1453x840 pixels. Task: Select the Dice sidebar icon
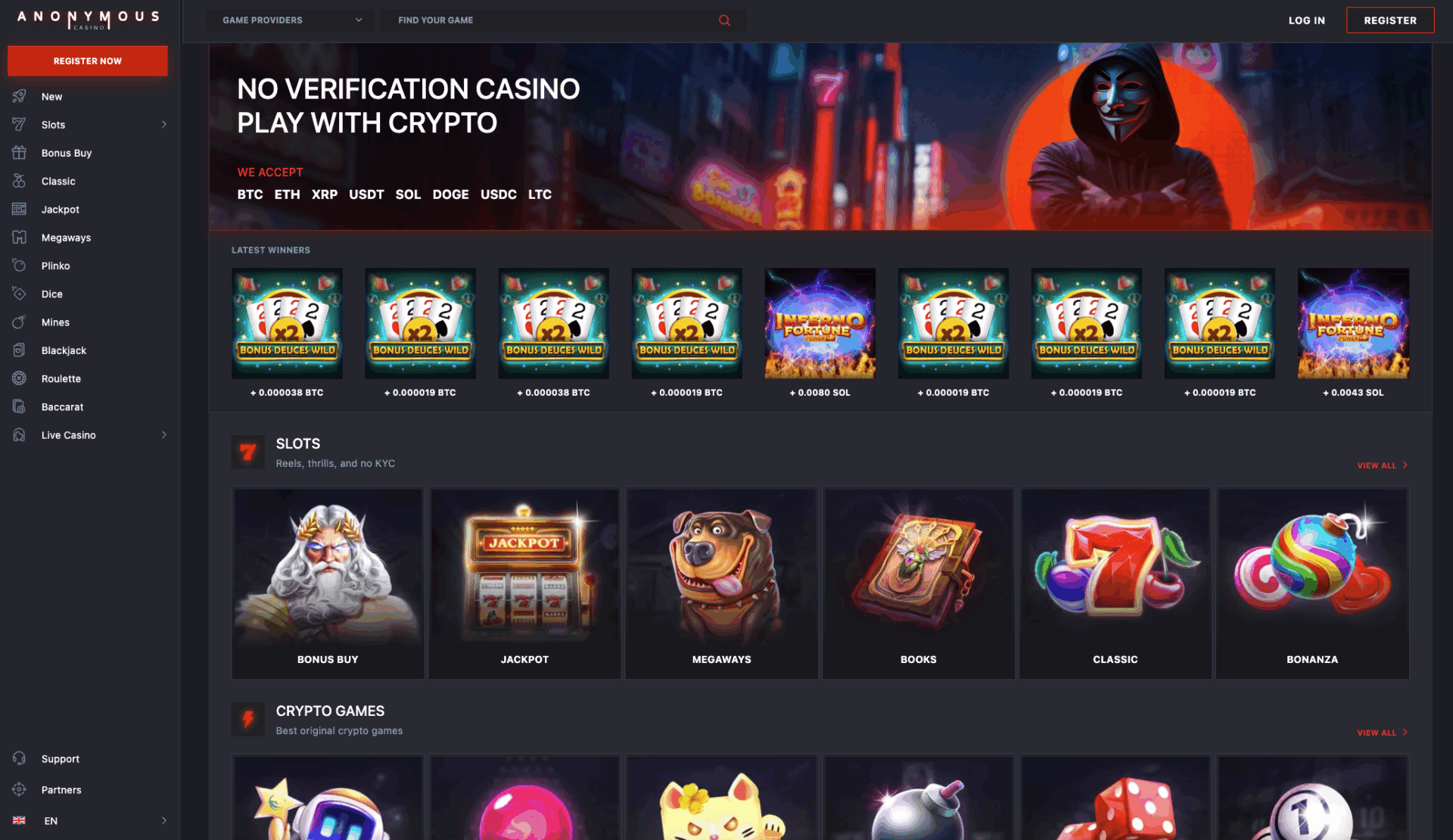(x=20, y=294)
